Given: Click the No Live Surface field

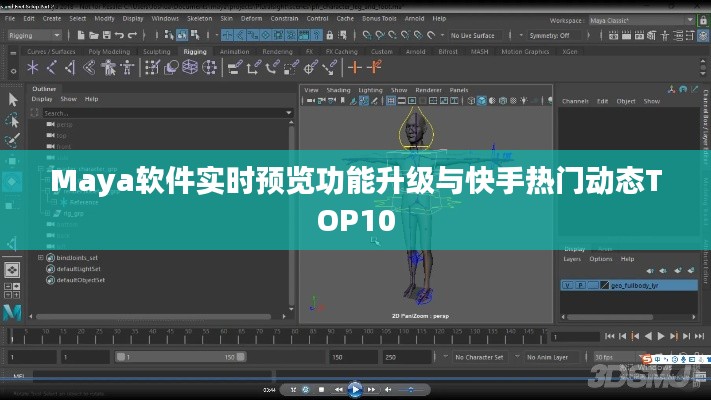Looking at the screenshot, I should (x=476, y=35).
